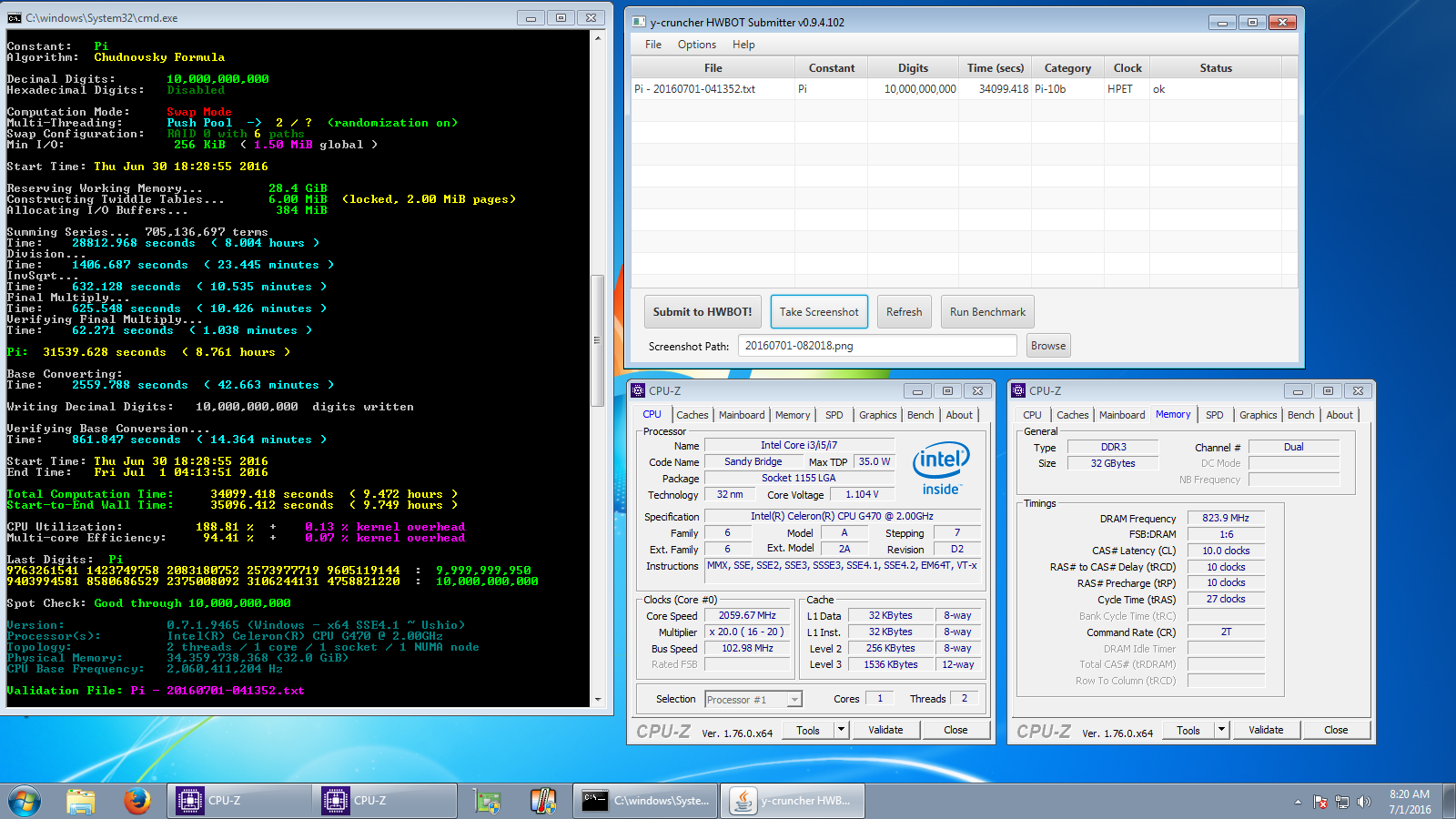Image resolution: width=1456 pixels, height=819 pixels.
Task: Open File menu in HWBOT Submitter
Action: (653, 45)
